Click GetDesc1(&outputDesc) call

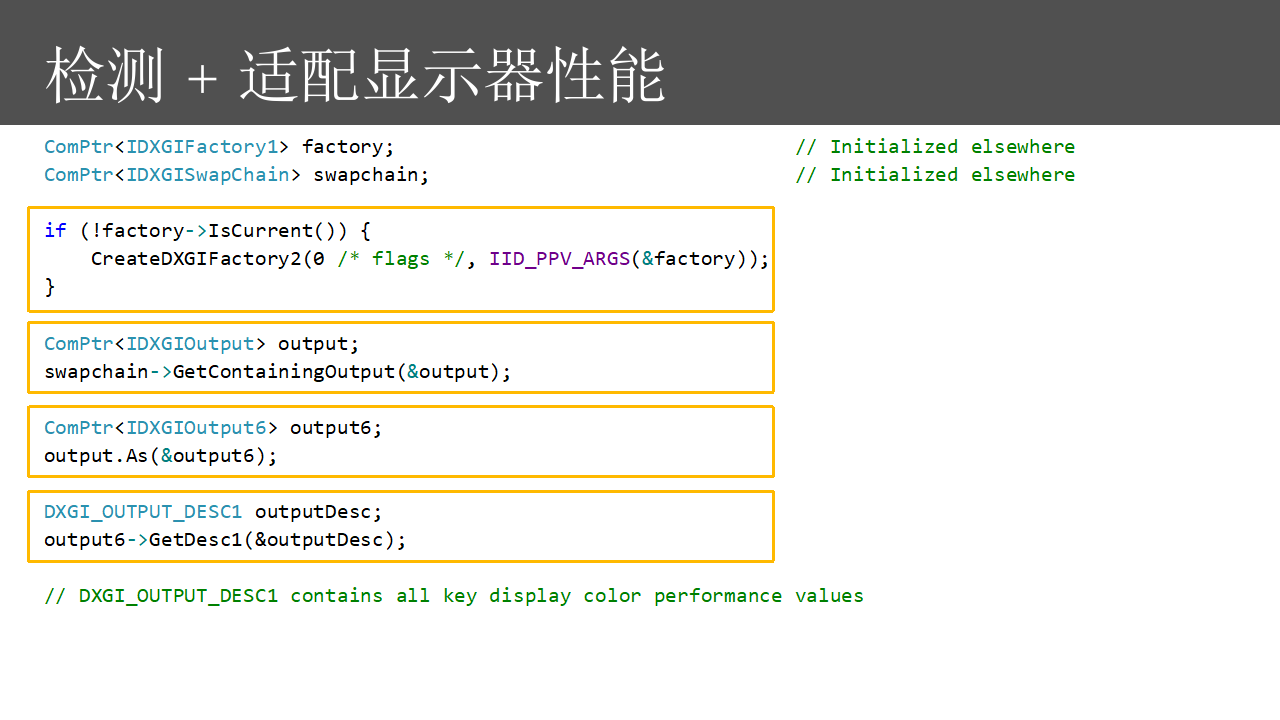click(277, 540)
